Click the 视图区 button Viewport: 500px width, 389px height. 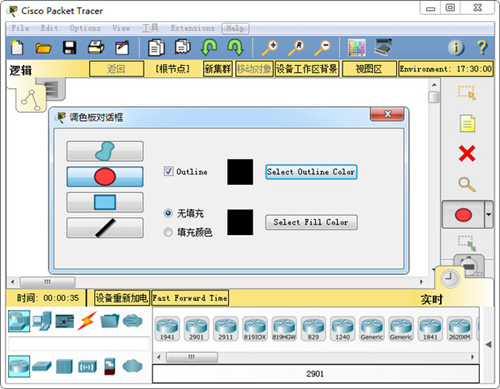tap(369, 69)
